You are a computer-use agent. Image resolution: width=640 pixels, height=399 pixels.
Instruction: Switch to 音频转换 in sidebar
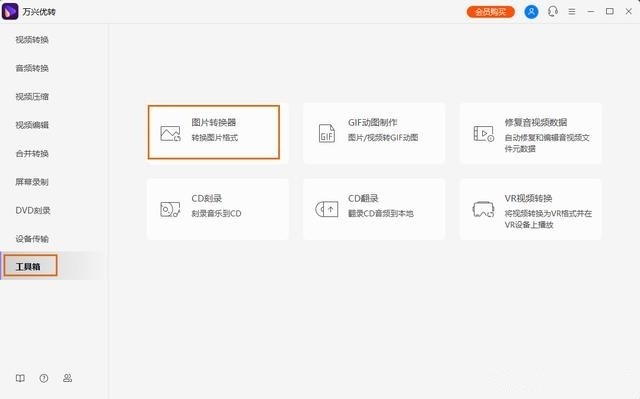tap(32, 68)
